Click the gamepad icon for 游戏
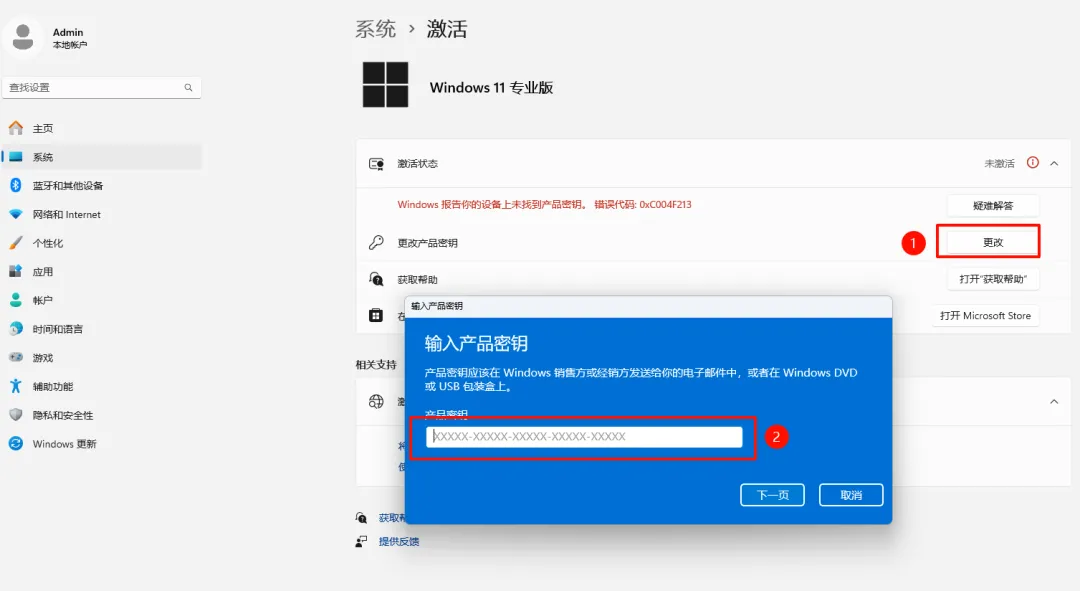 16,357
